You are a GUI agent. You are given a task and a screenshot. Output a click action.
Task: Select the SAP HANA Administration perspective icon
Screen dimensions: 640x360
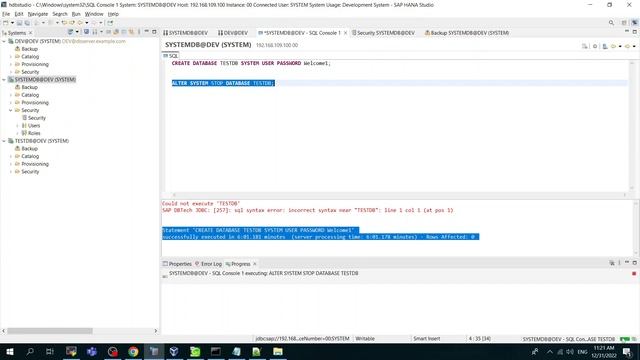(635, 22)
